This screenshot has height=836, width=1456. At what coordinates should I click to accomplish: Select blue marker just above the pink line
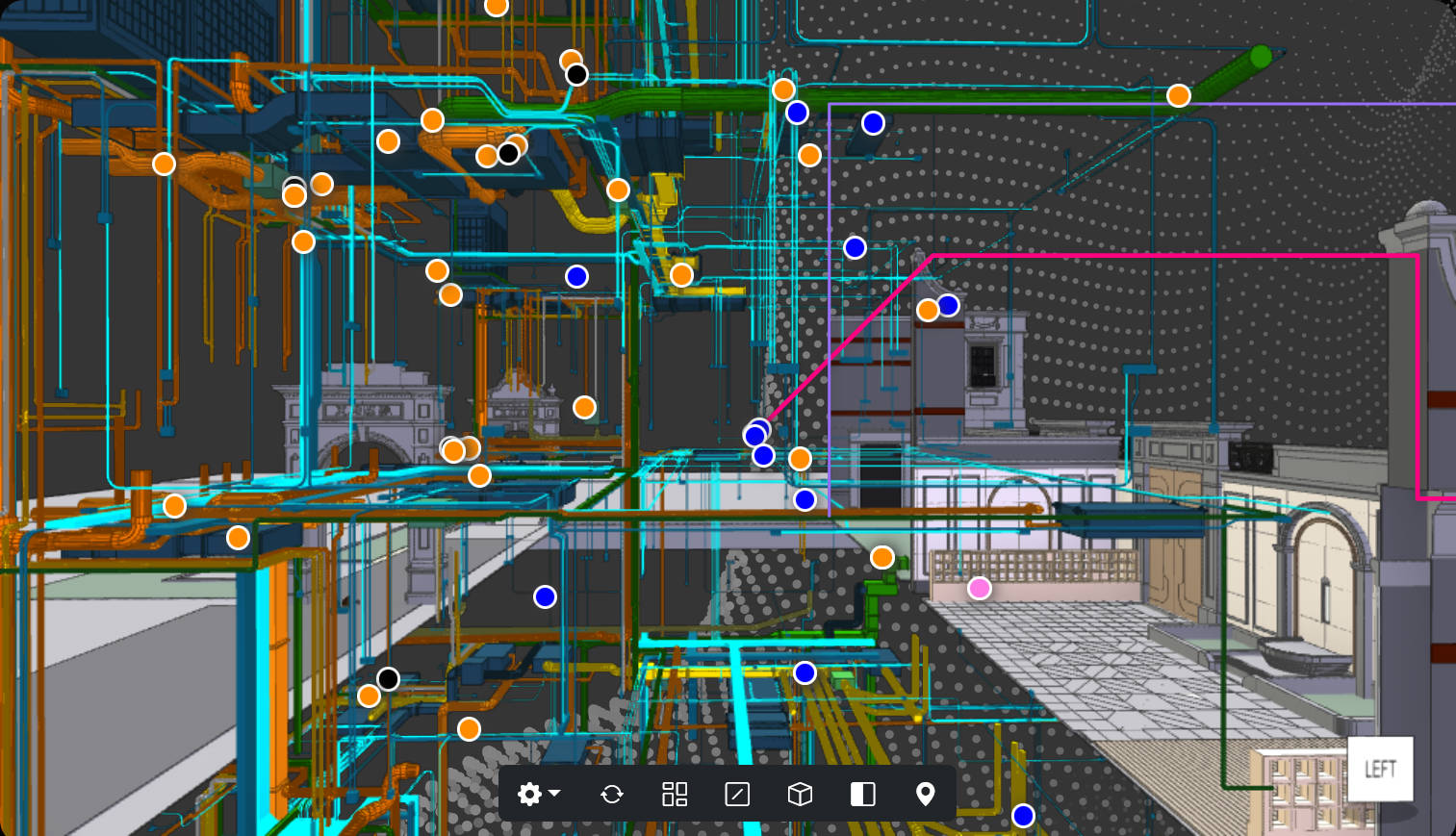(855, 247)
